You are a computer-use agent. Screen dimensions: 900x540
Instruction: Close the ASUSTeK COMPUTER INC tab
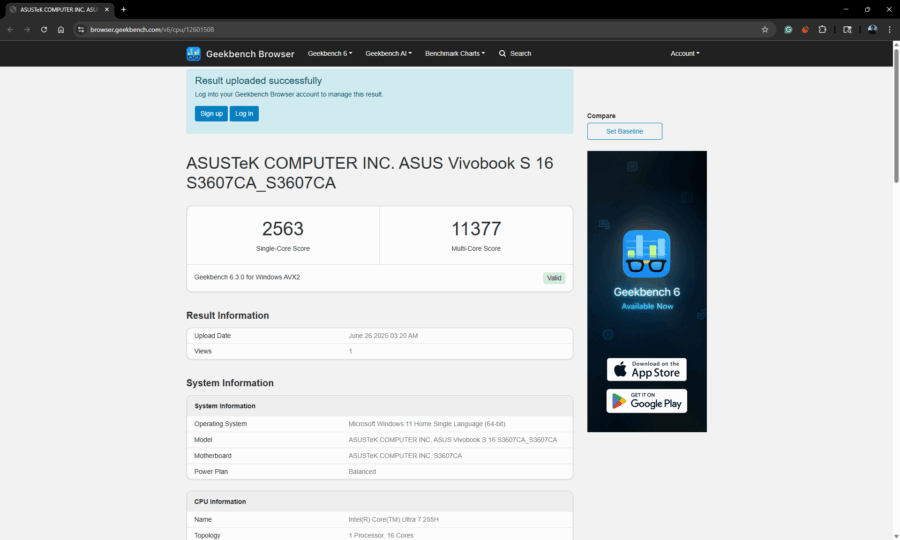coord(107,9)
